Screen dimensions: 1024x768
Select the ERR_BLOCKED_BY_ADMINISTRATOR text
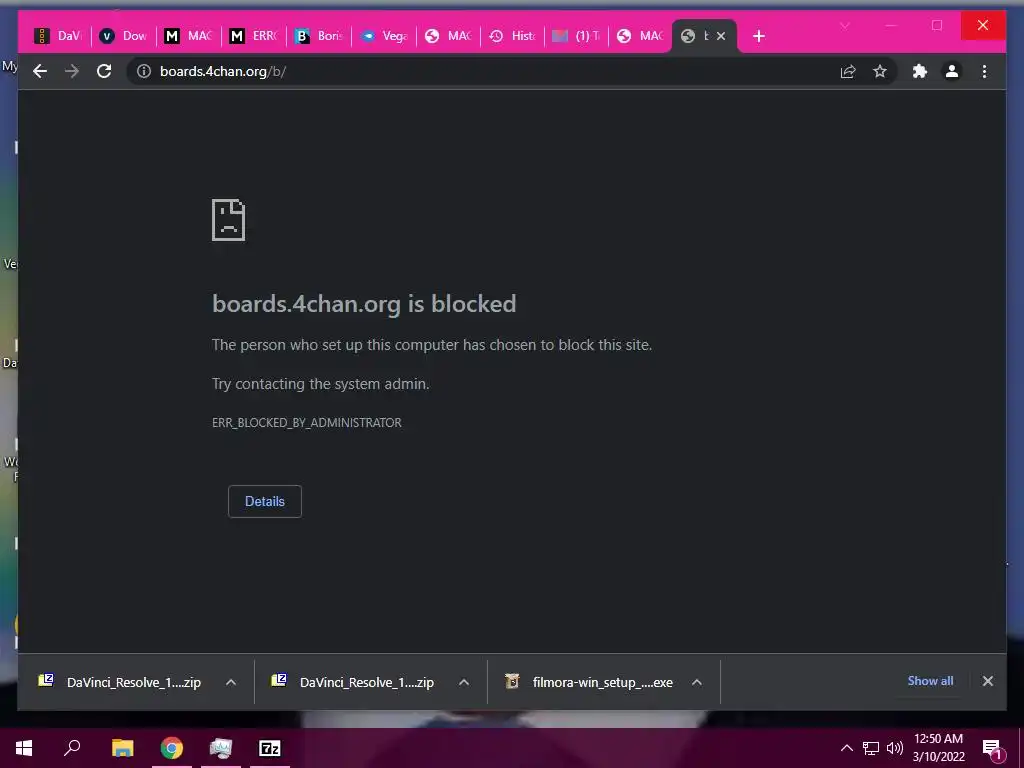(306, 423)
